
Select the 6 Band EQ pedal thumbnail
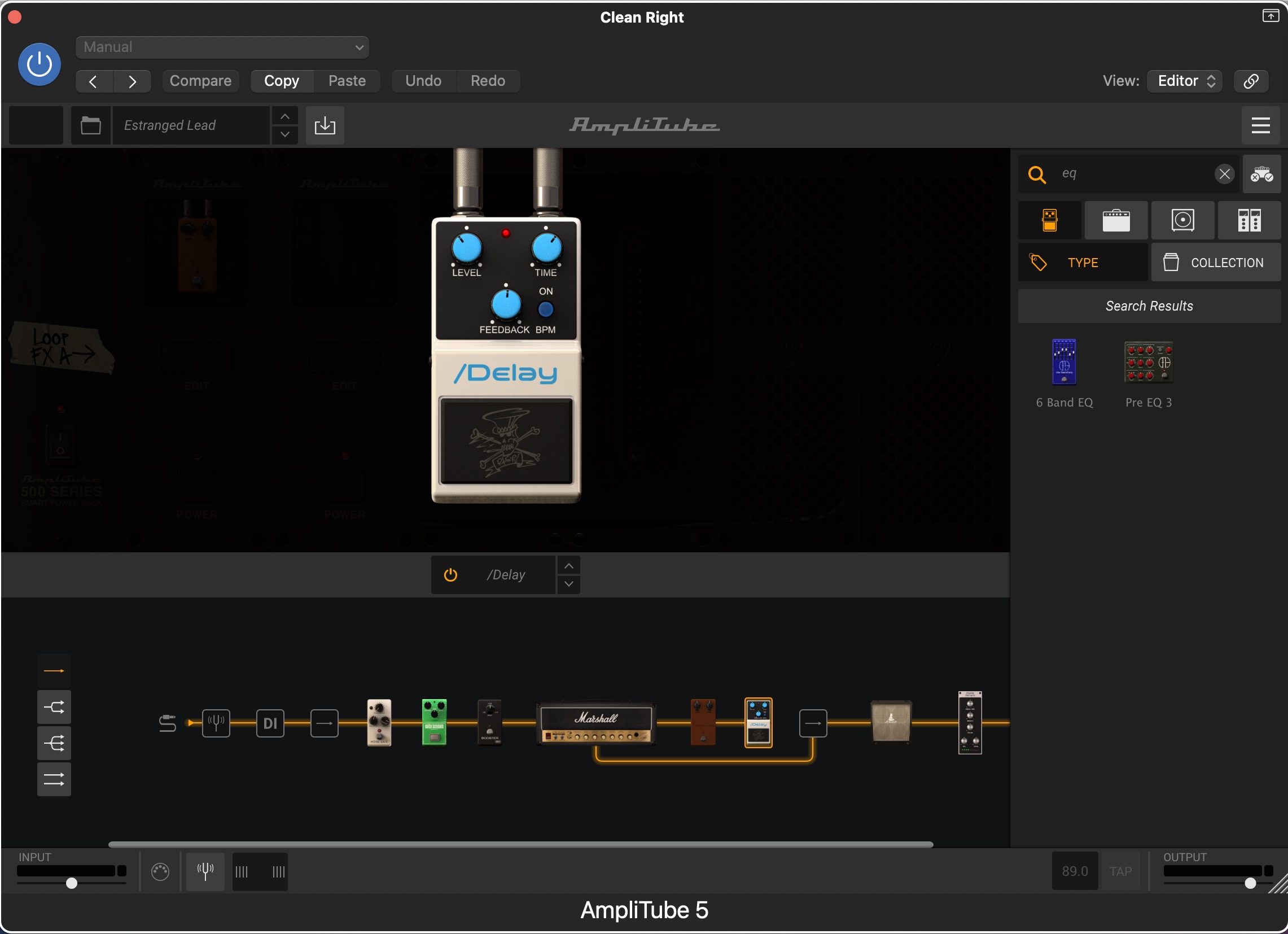tap(1064, 363)
